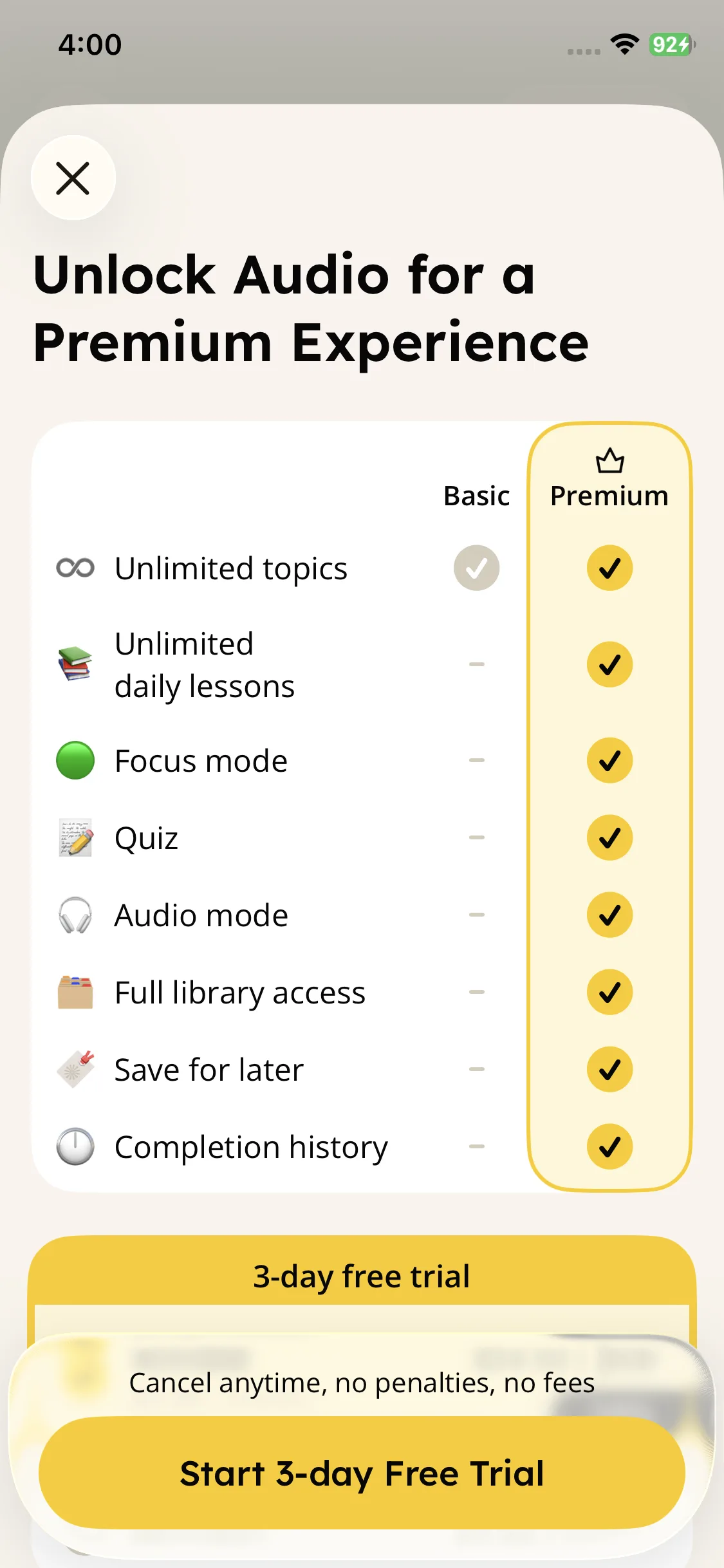The width and height of the screenshot is (724, 1568).
Task: Tap the Cancel anytime notice text
Action: coord(362,1383)
